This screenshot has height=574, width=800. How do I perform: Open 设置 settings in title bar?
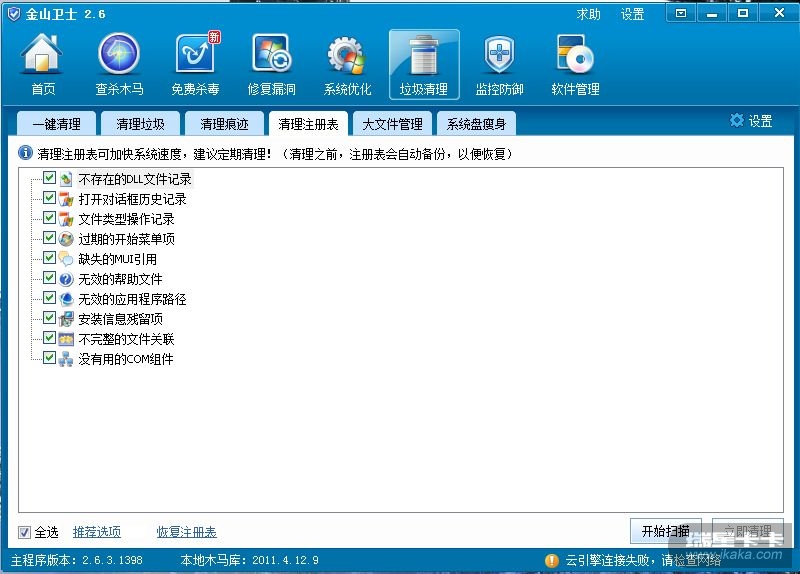[633, 14]
